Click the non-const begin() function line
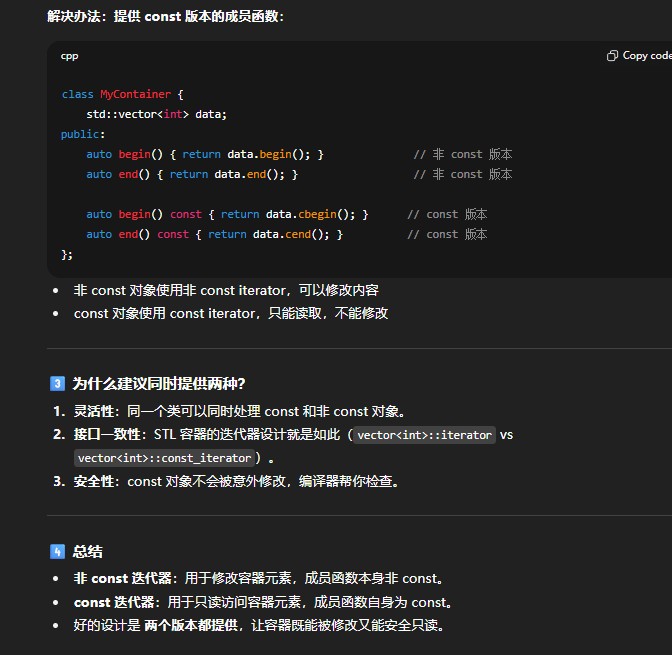Screen dimensions: 672x655 pos(204,154)
